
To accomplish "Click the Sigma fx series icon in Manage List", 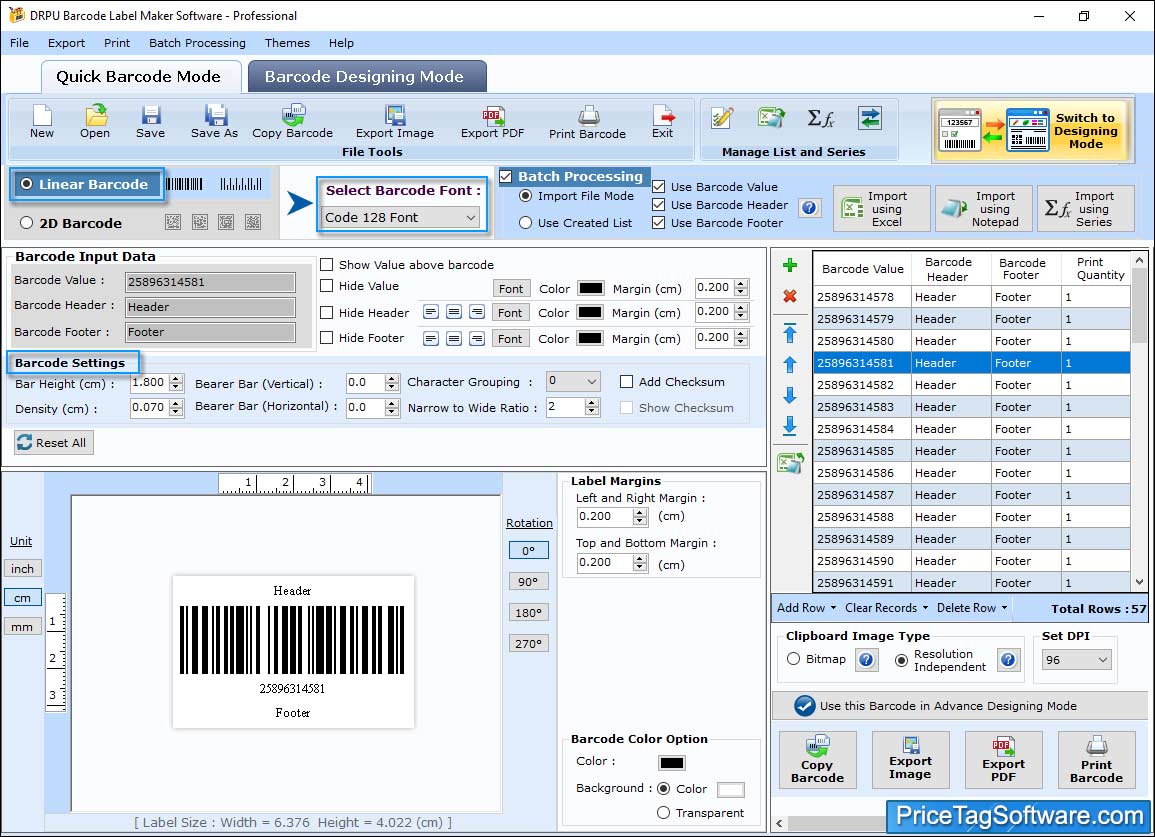I will [821, 118].
